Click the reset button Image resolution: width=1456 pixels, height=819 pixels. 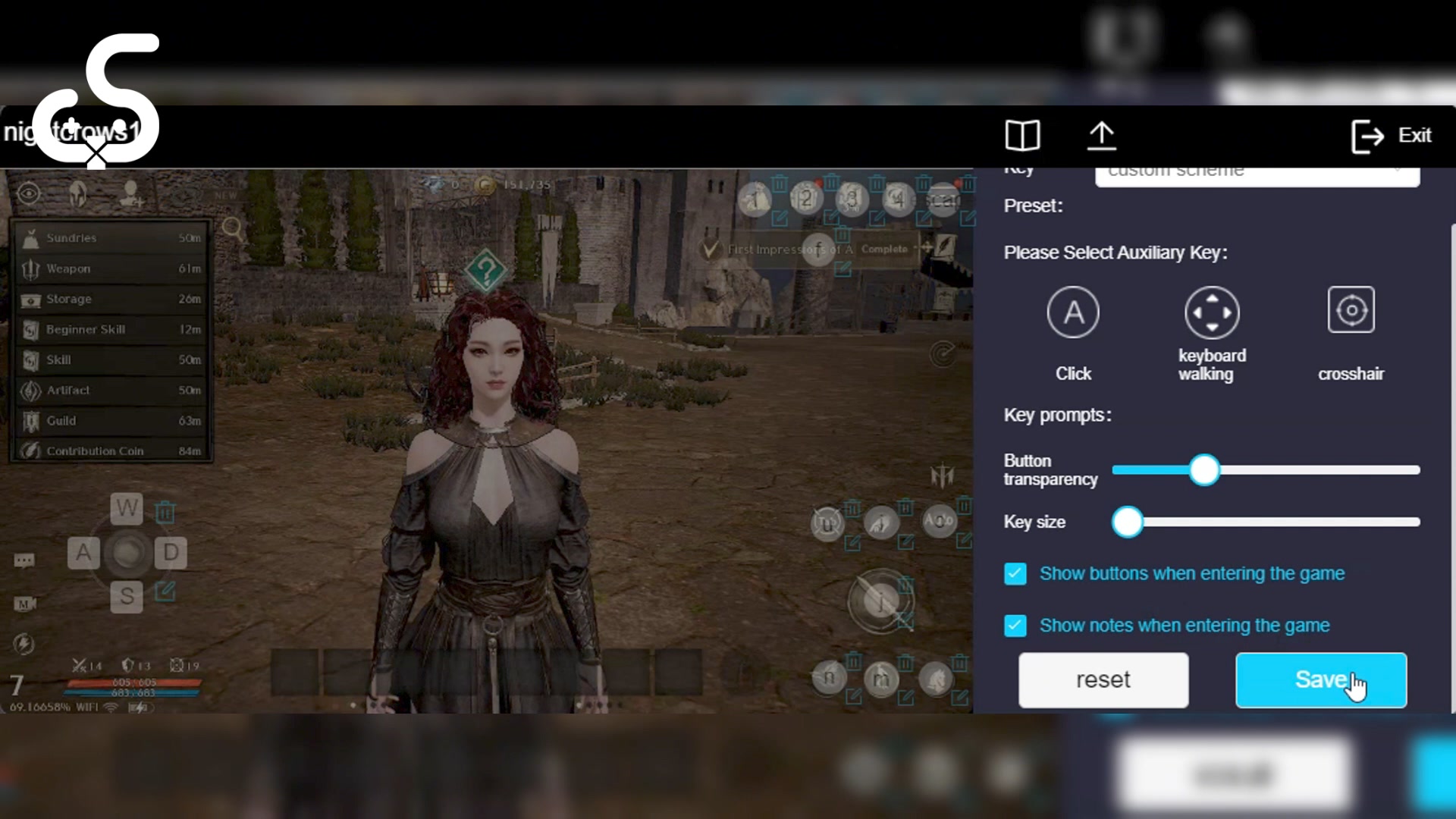(x=1103, y=680)
